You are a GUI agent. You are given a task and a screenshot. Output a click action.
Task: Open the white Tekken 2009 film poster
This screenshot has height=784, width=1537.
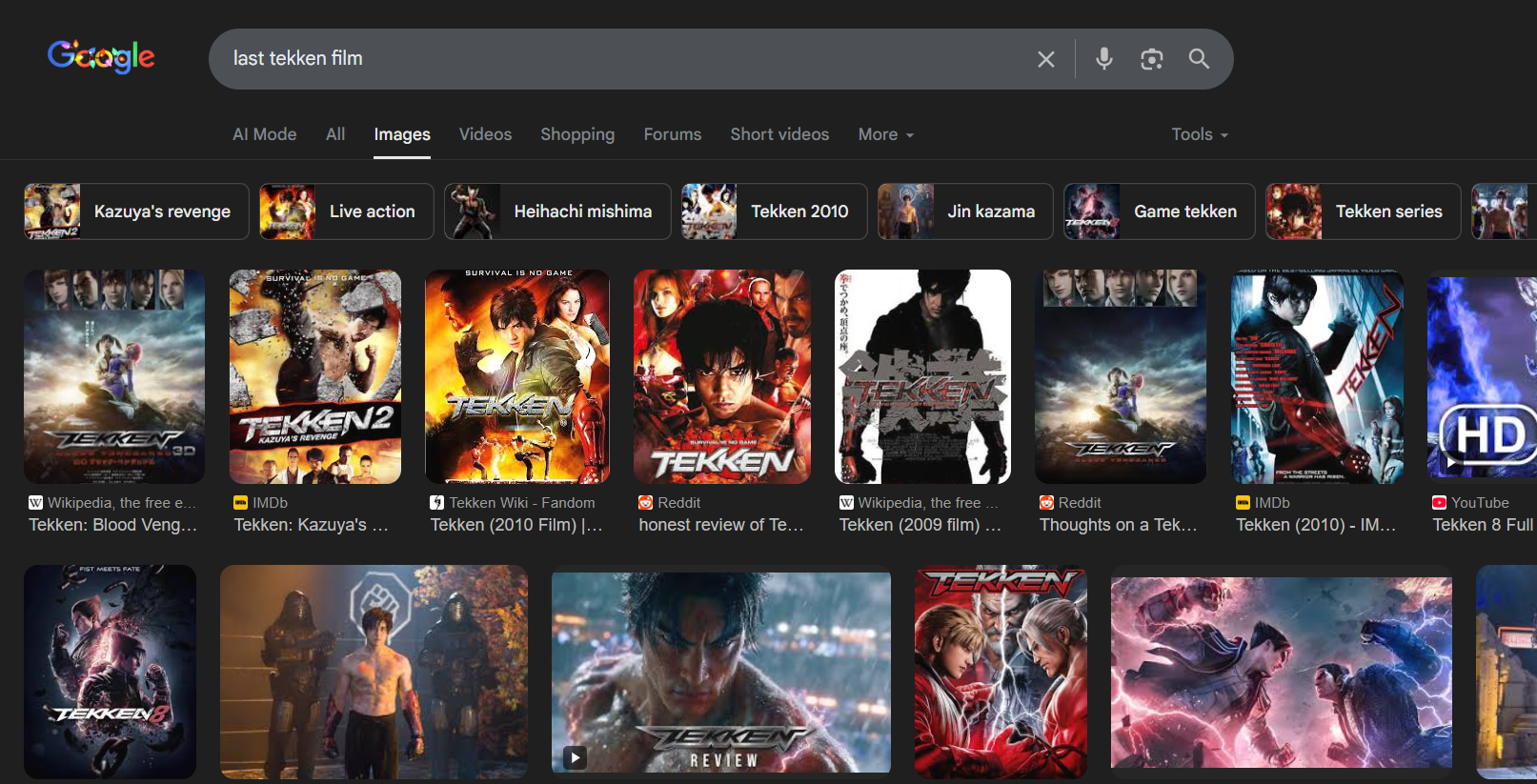coord(922,376)
